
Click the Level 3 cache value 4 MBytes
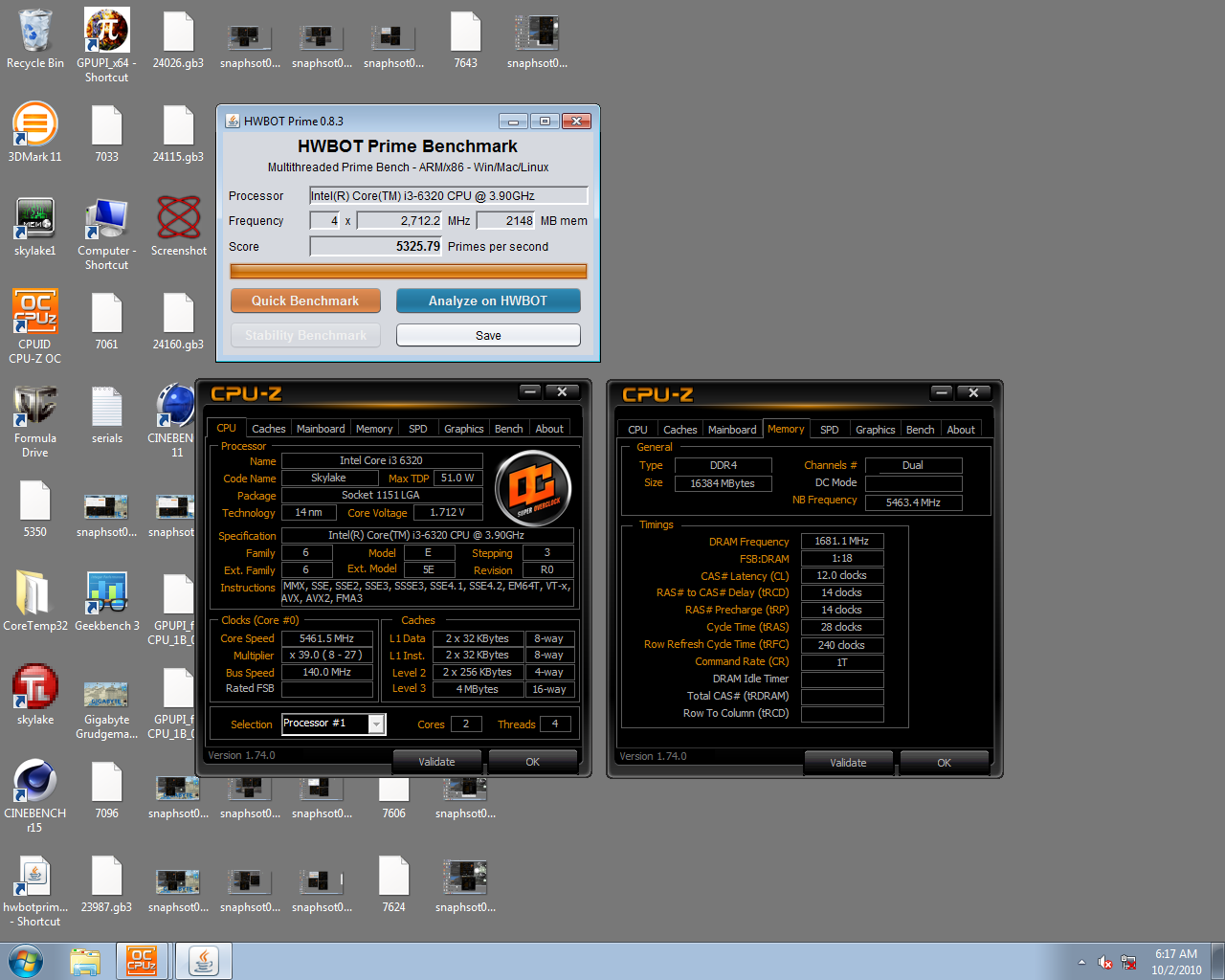tap(478, 689)
